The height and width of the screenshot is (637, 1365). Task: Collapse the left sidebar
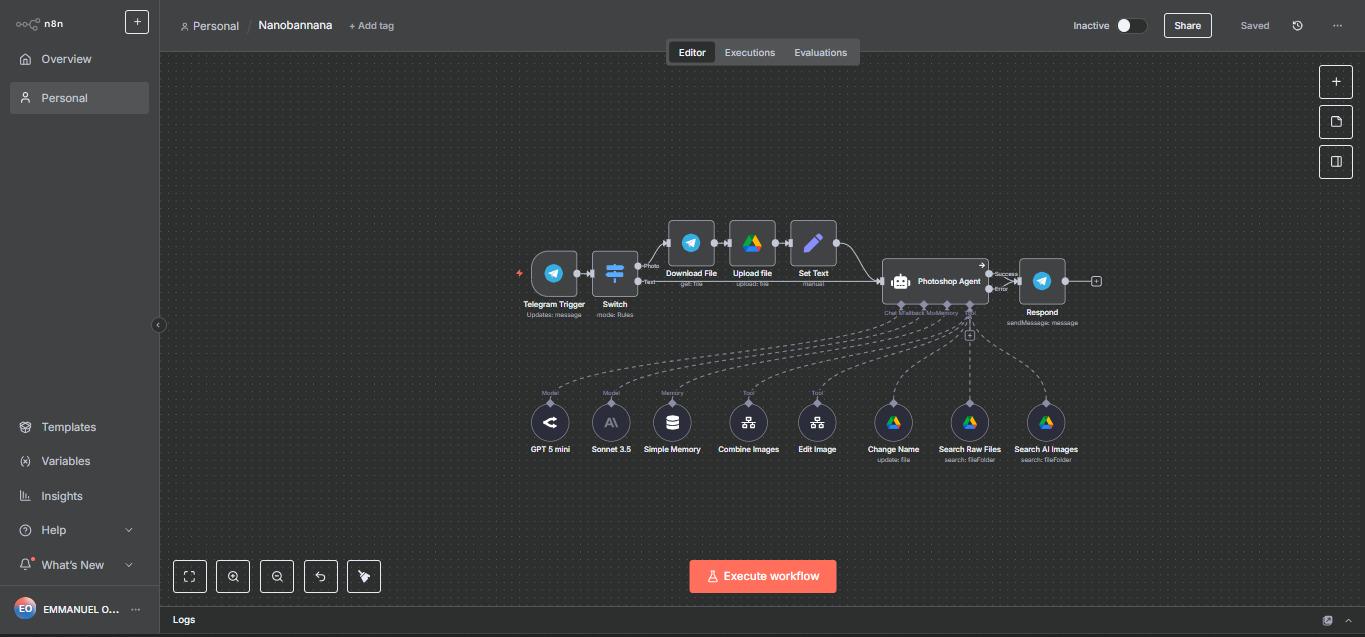point(158,325)
